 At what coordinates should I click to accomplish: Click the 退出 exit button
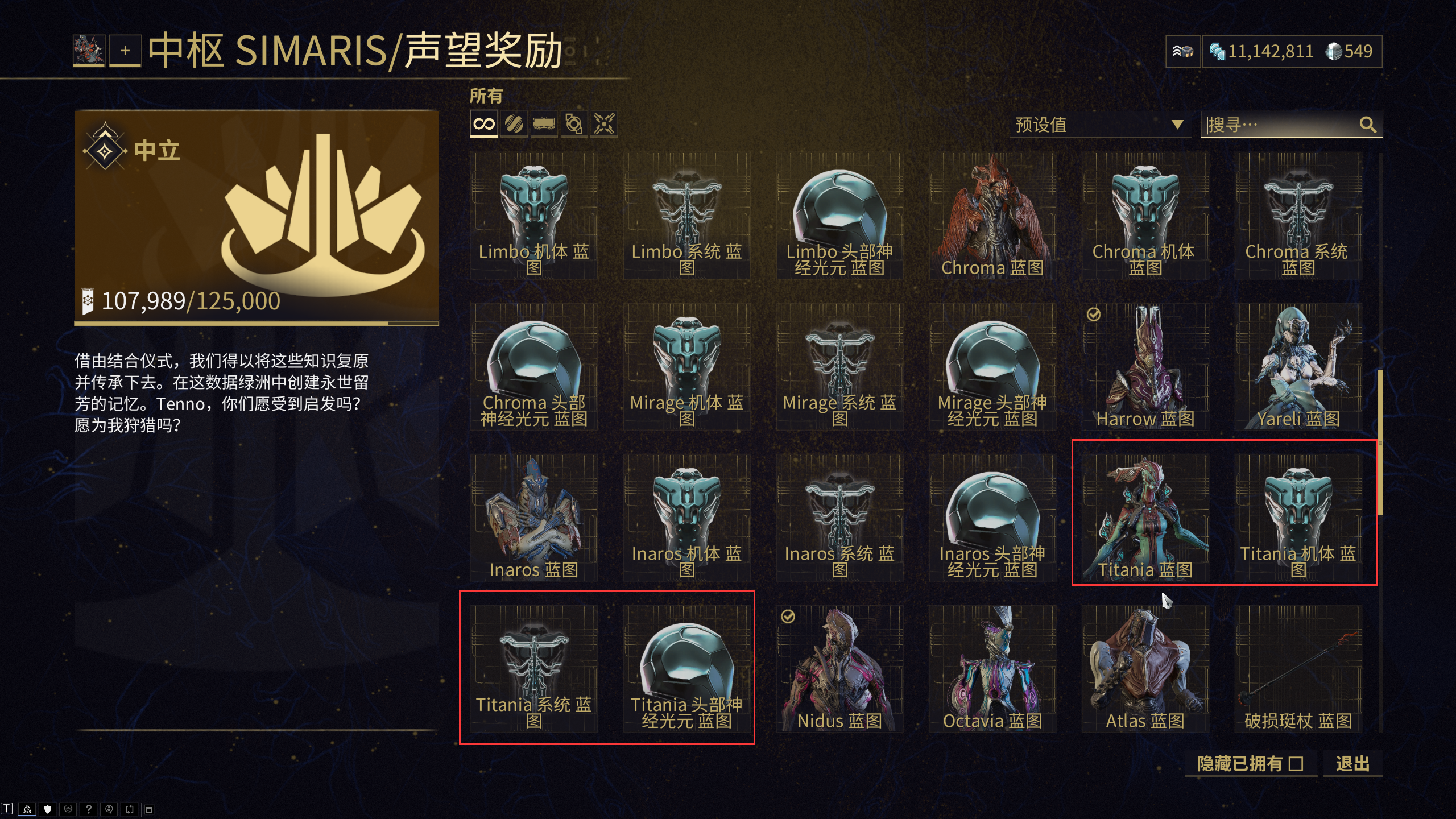click(x=1352, y=764)
